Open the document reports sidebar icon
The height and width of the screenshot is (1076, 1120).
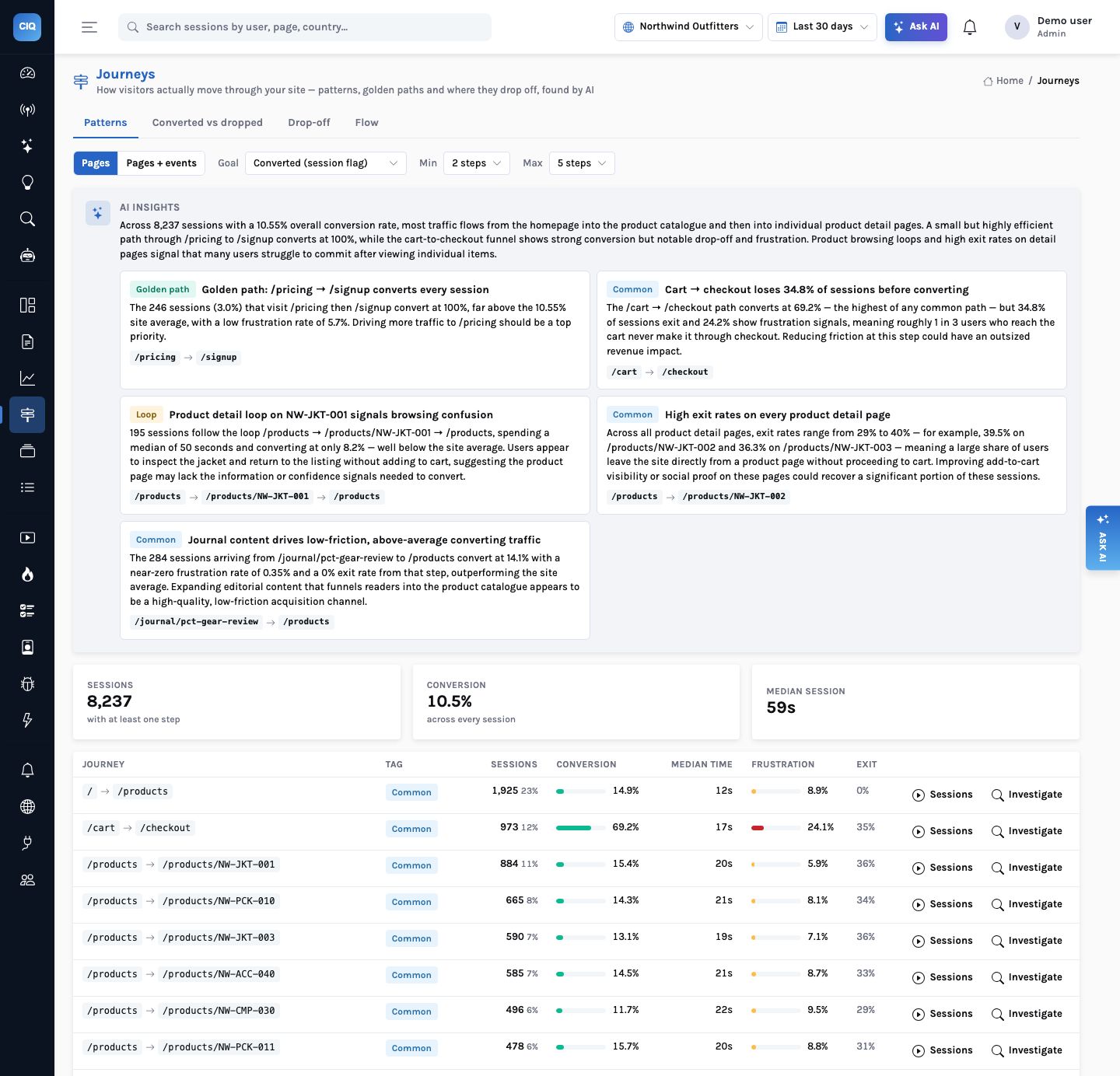click(x=27, y=341)
